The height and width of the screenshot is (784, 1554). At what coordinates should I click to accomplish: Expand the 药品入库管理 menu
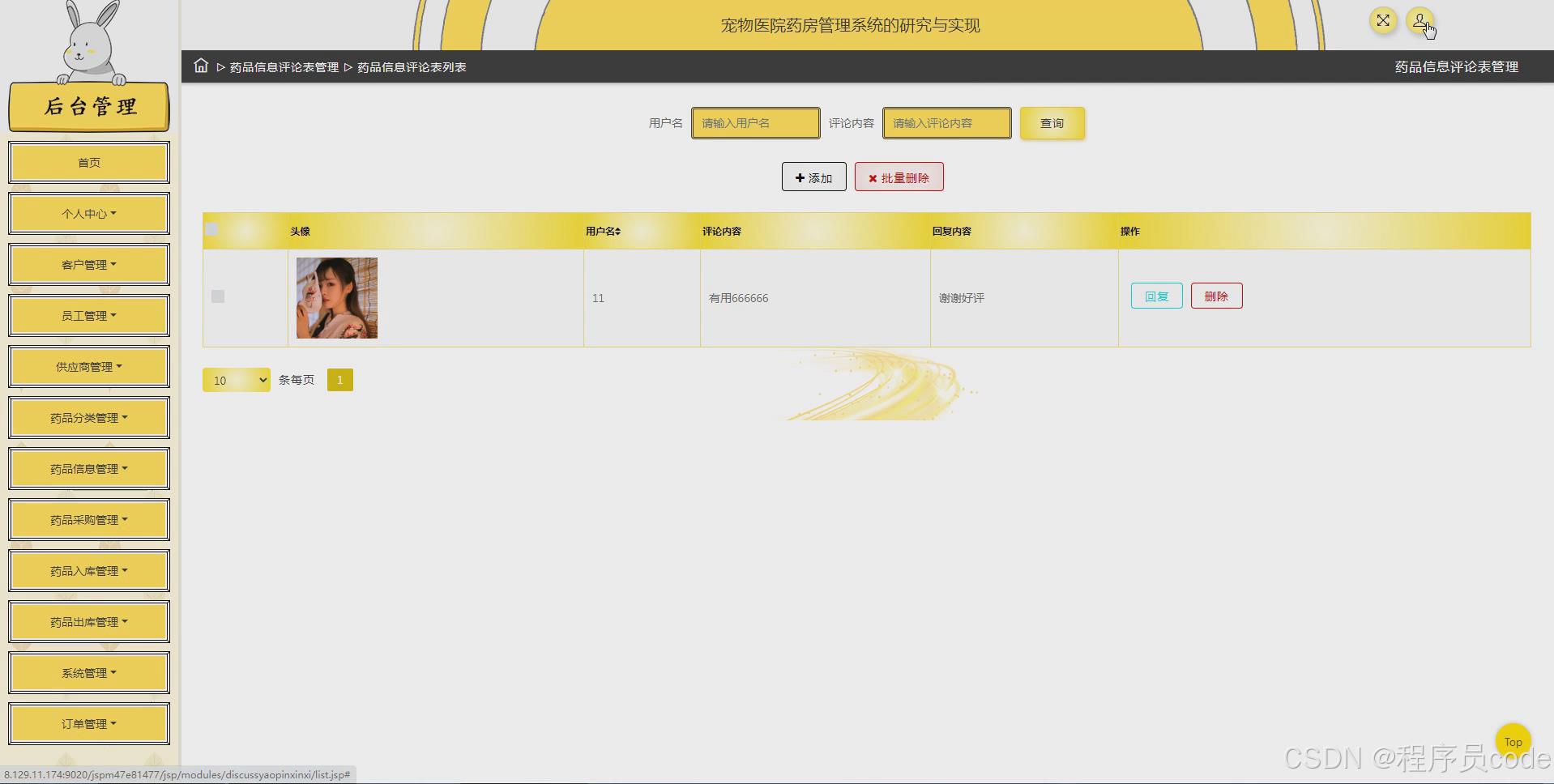point(89,571)
